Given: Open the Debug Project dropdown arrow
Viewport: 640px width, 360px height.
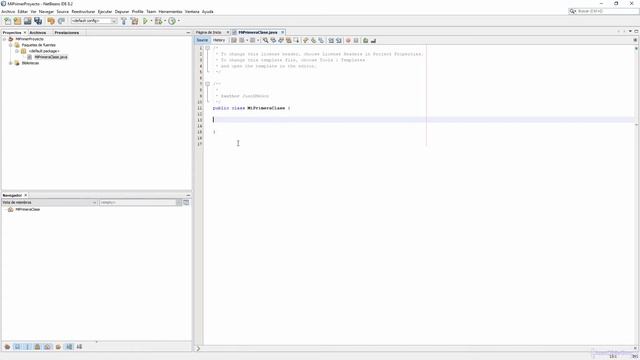Looking at the screenshot, I should click(165, 21).
